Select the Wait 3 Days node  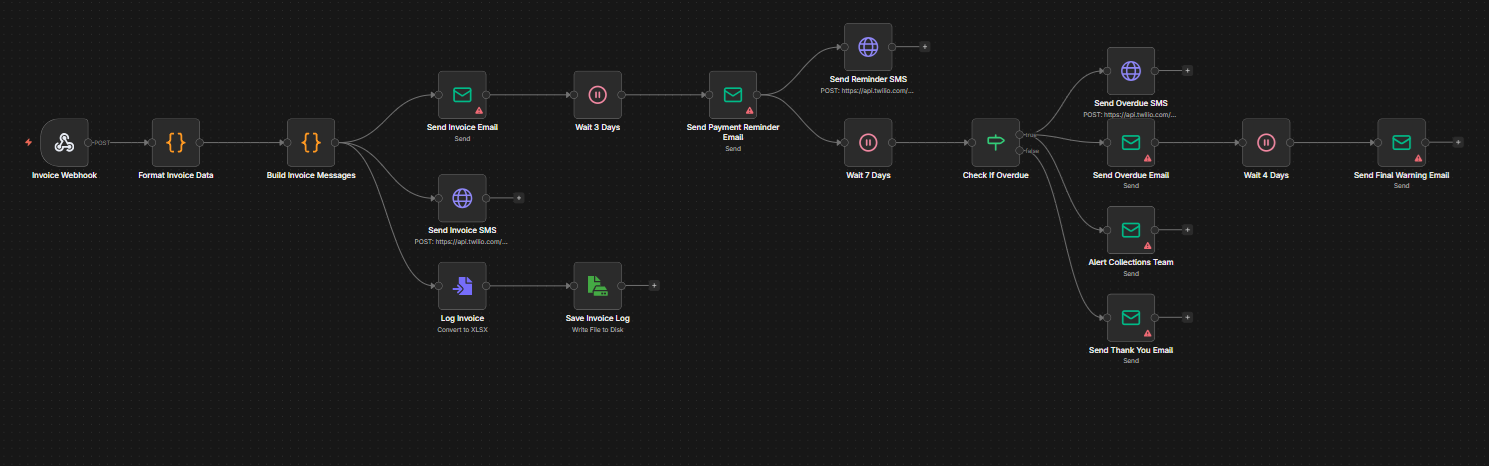coord(597,95)
